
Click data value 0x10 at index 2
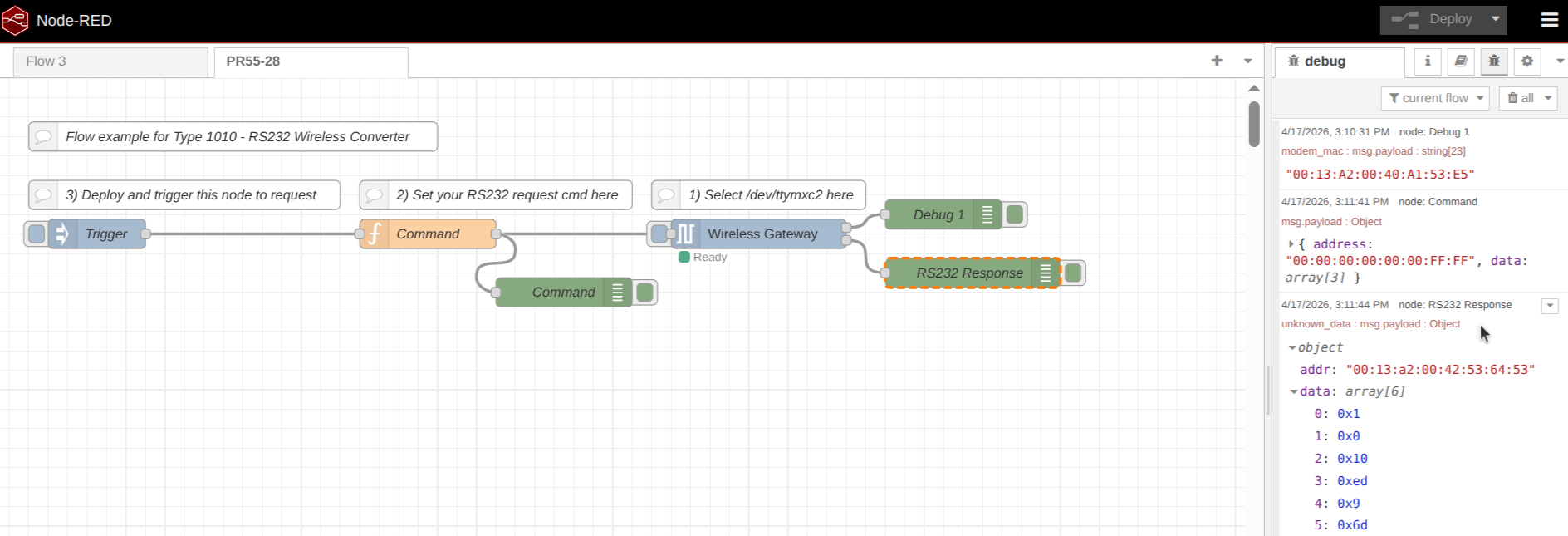point(1352,459)
